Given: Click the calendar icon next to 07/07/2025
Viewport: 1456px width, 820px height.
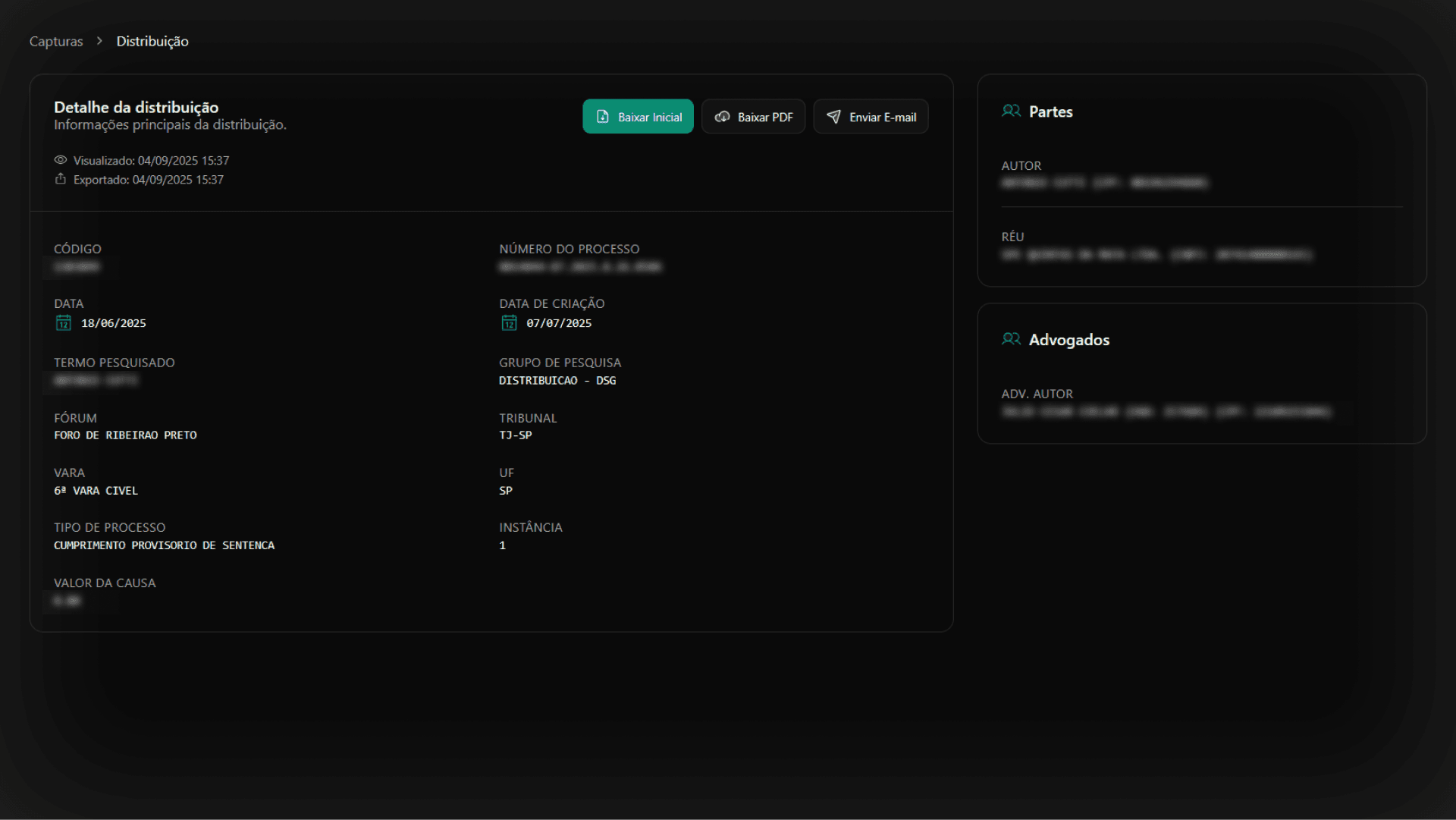Looking at the screenshot, I should coord(509,323).
